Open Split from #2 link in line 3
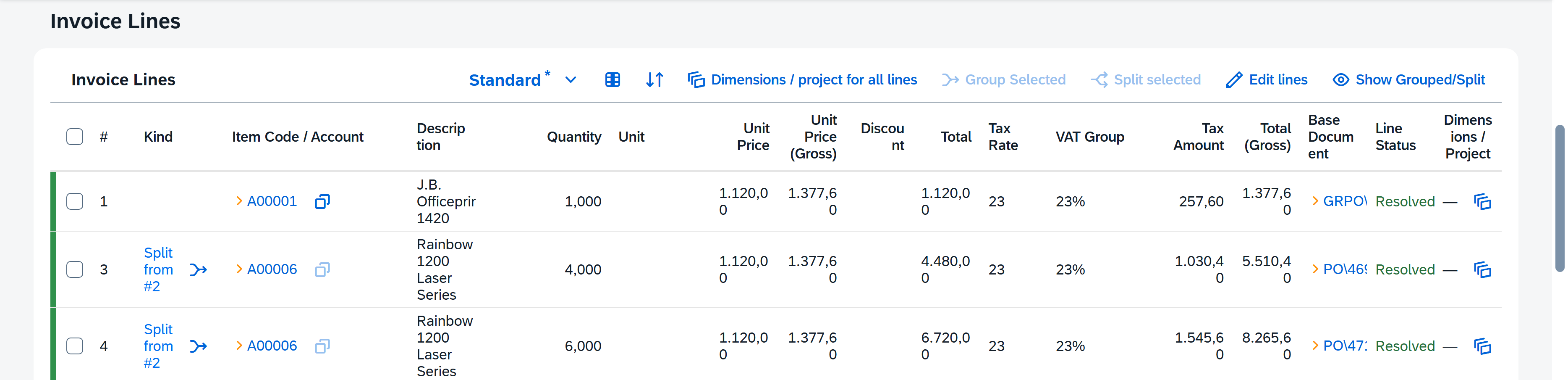 pyautogui.click(x=158, y=269)
